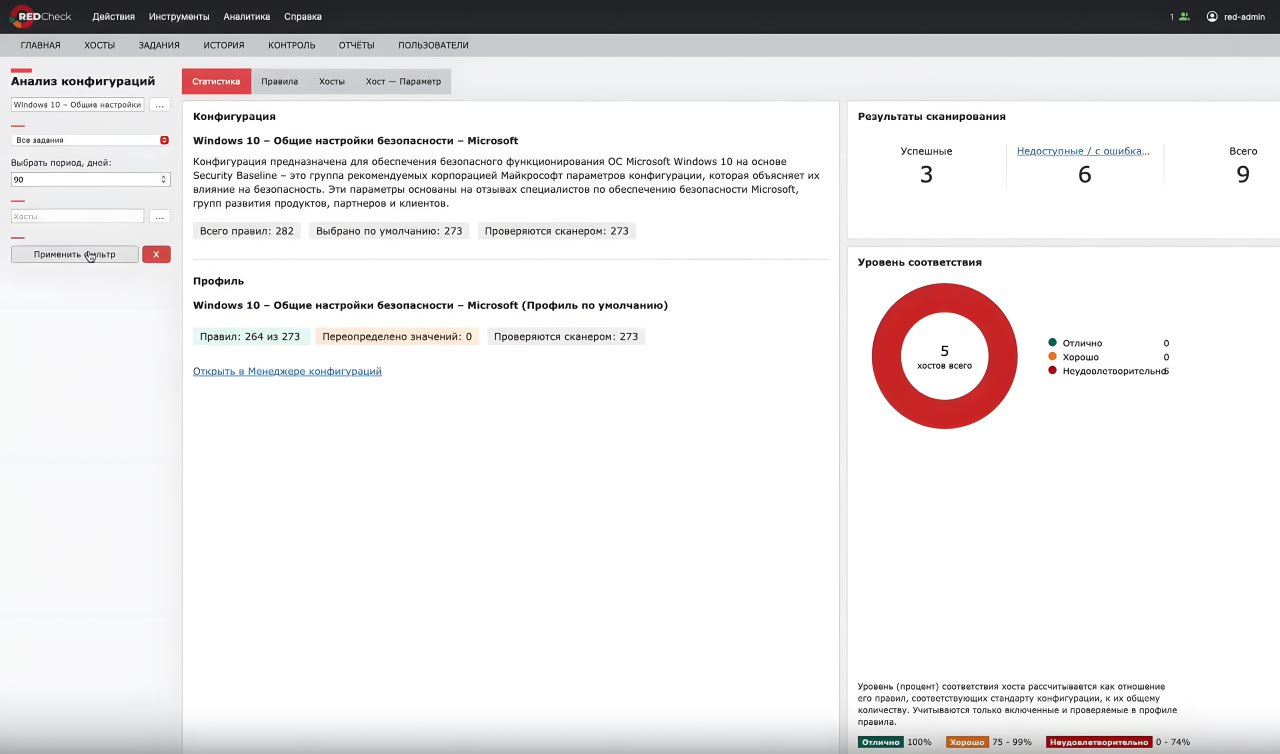Click the Анализ конфигураций heading
Image resolution: width=1280 pixels, height=754 pixels.
[83, 81]
